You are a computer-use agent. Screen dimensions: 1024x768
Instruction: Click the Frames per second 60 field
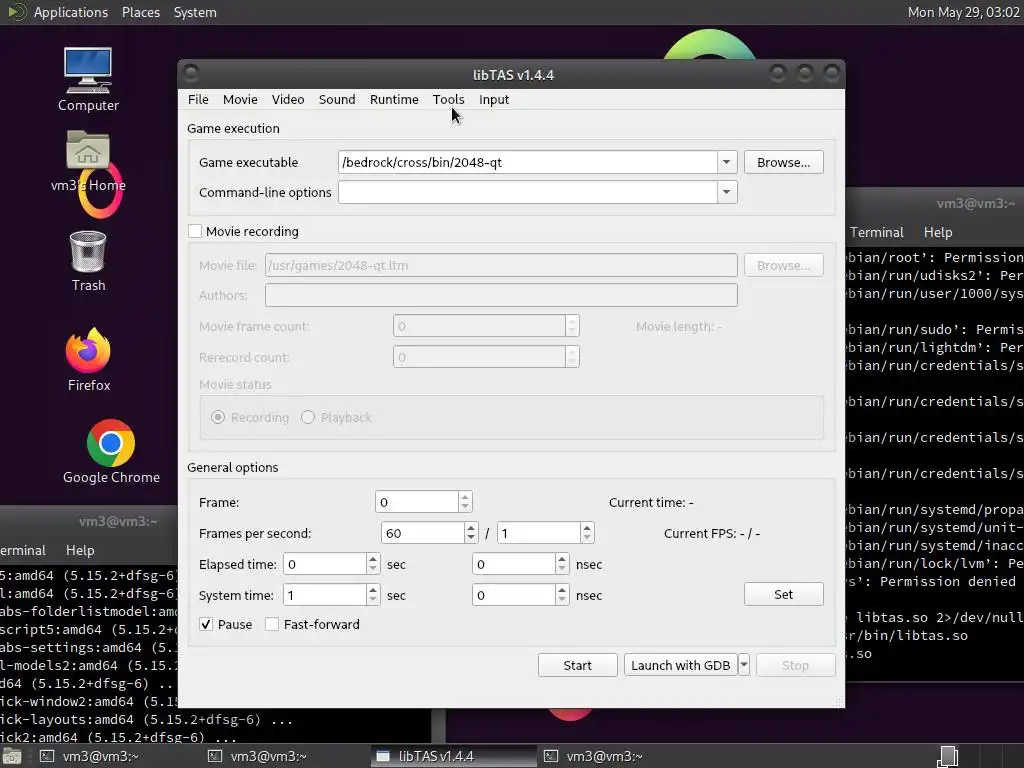(x=423, y=533)
